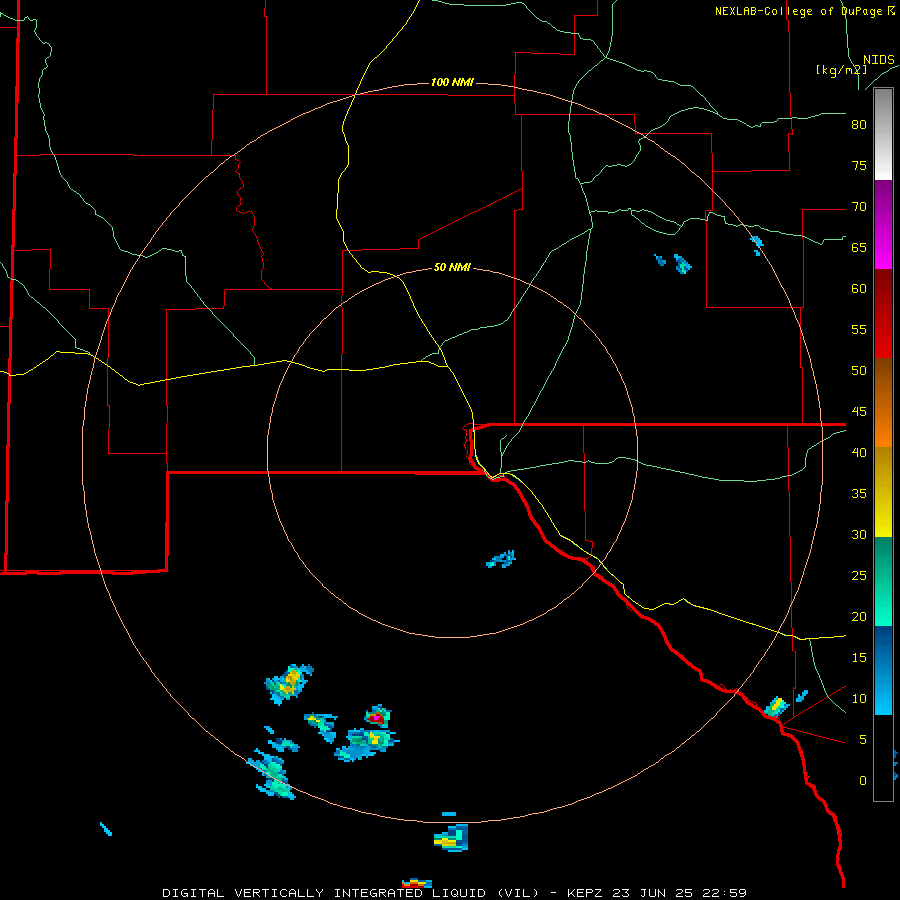Click the 15 value on the color scale
The image size is (900, 900).
tap(859, 658)
